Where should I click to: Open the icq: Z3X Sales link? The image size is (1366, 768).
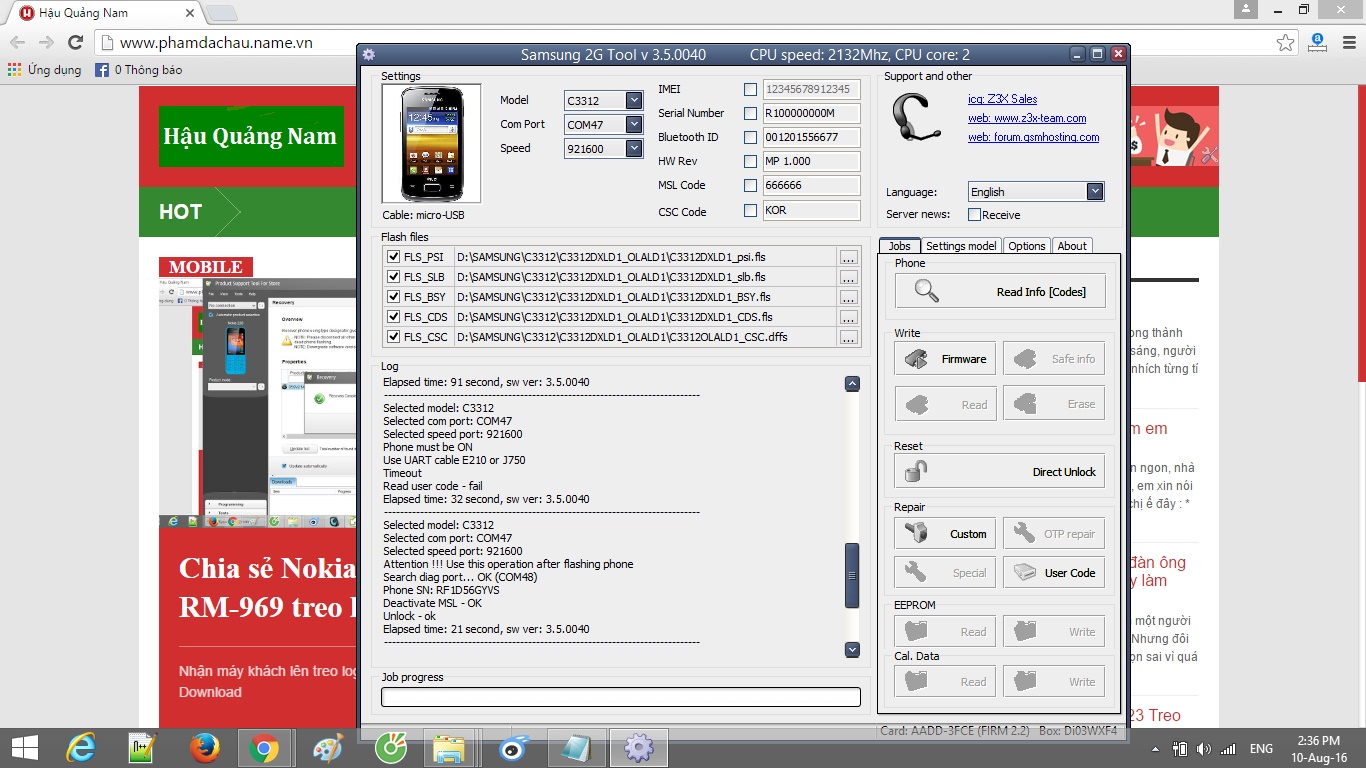1002,99
